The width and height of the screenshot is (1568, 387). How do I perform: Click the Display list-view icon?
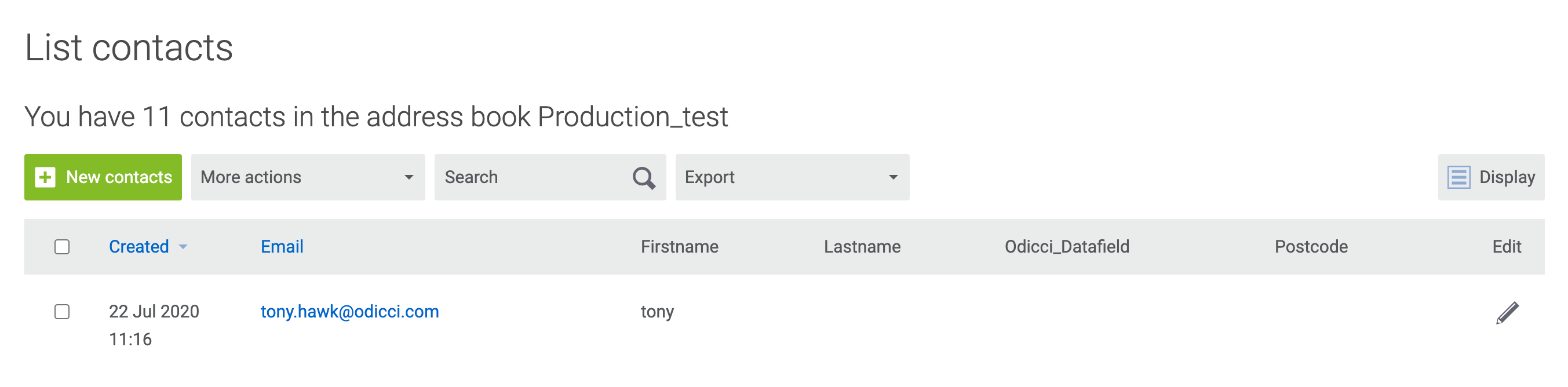pos(1458,178)
